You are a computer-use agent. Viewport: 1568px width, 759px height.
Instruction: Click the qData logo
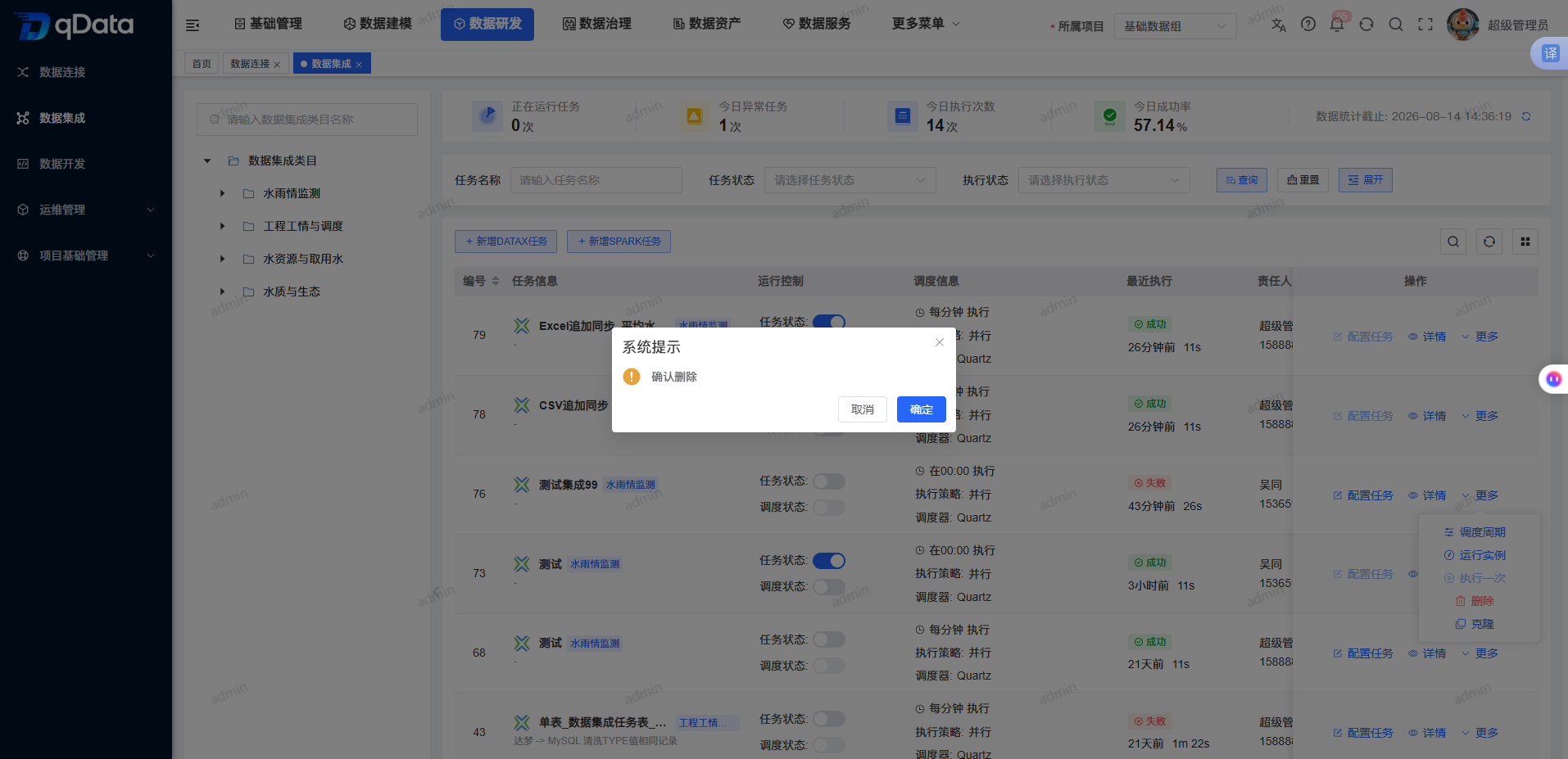(x=75, y=25)
